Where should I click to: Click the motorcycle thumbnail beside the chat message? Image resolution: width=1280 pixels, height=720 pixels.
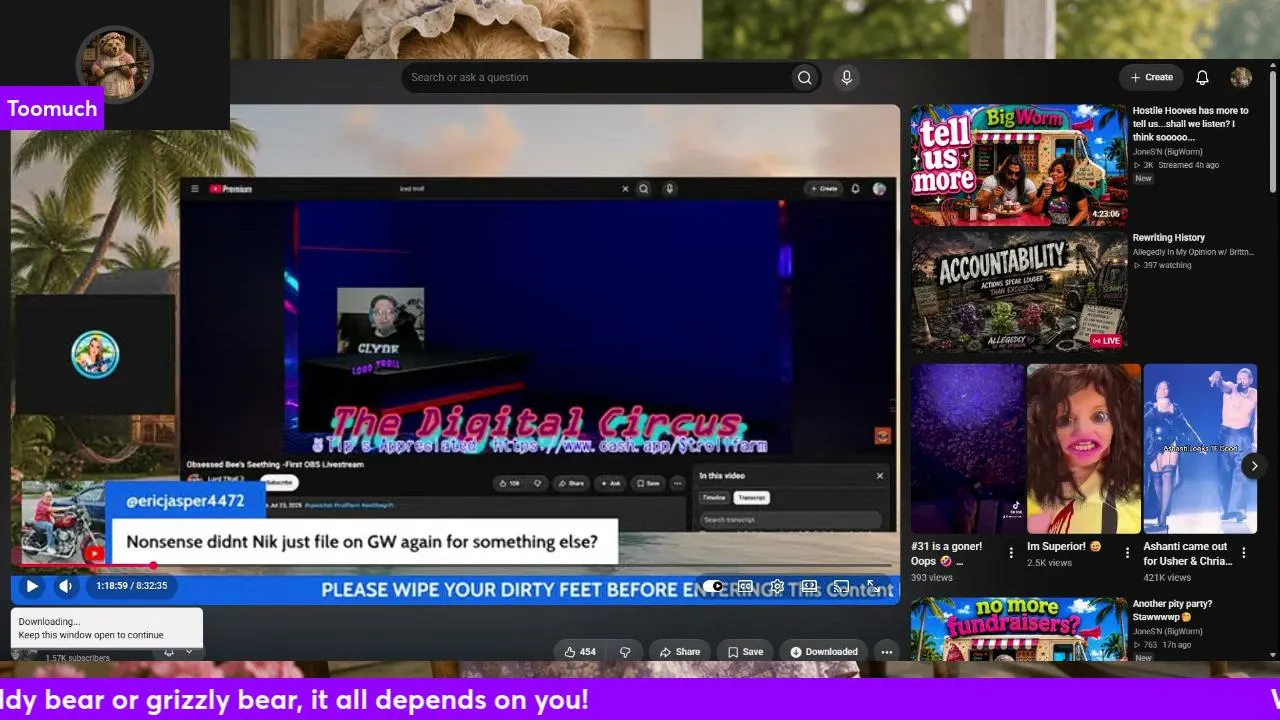[63, 524]
